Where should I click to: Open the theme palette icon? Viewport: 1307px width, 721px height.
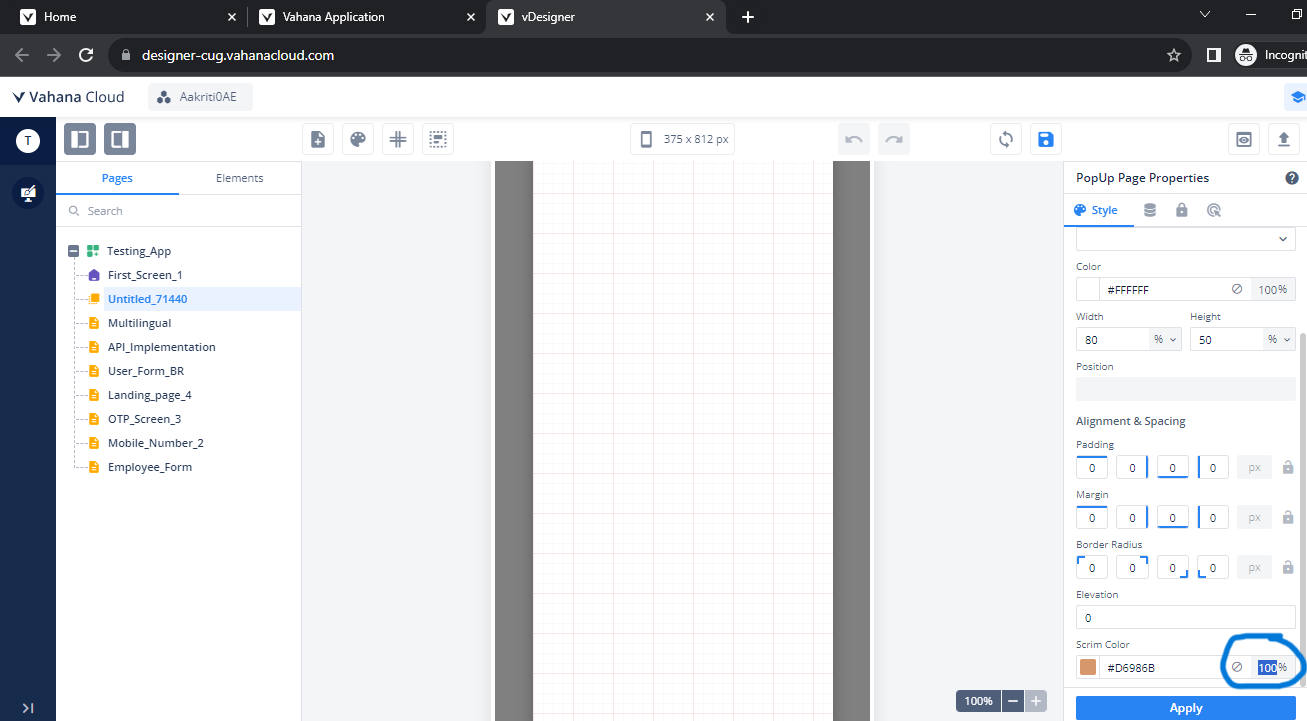[x=358, y=139]
